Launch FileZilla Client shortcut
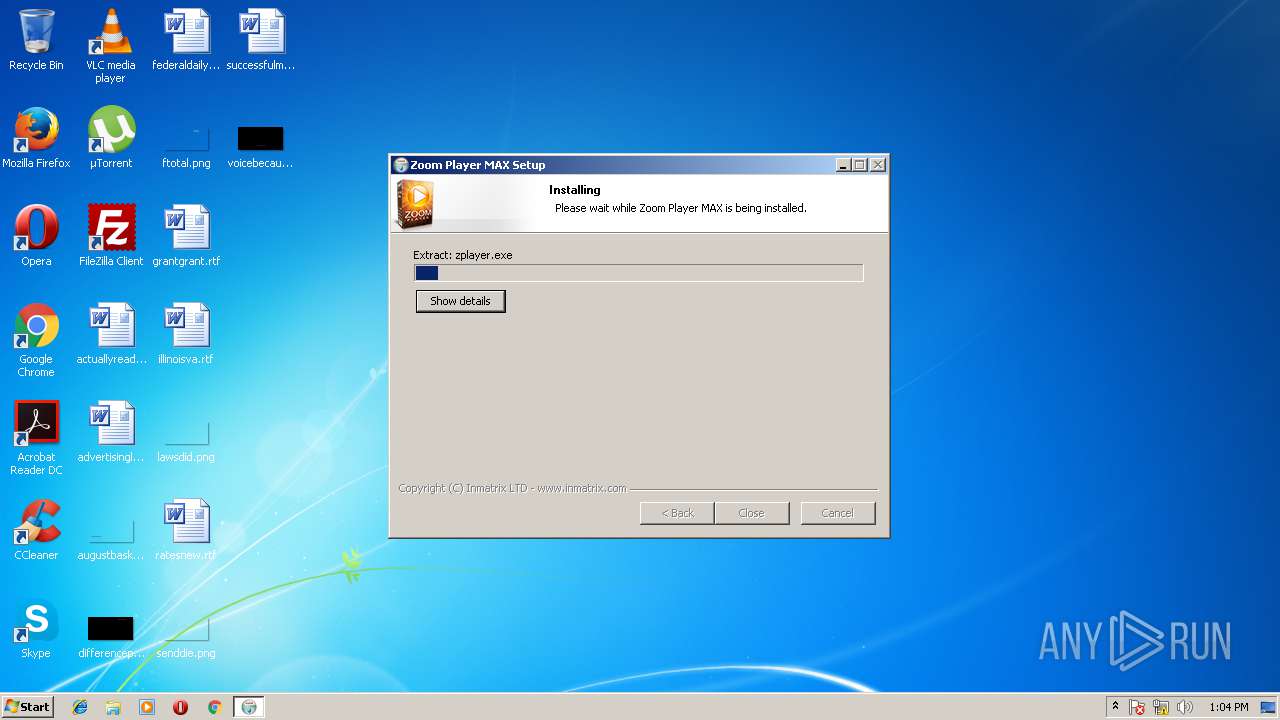 click(110, 236)
